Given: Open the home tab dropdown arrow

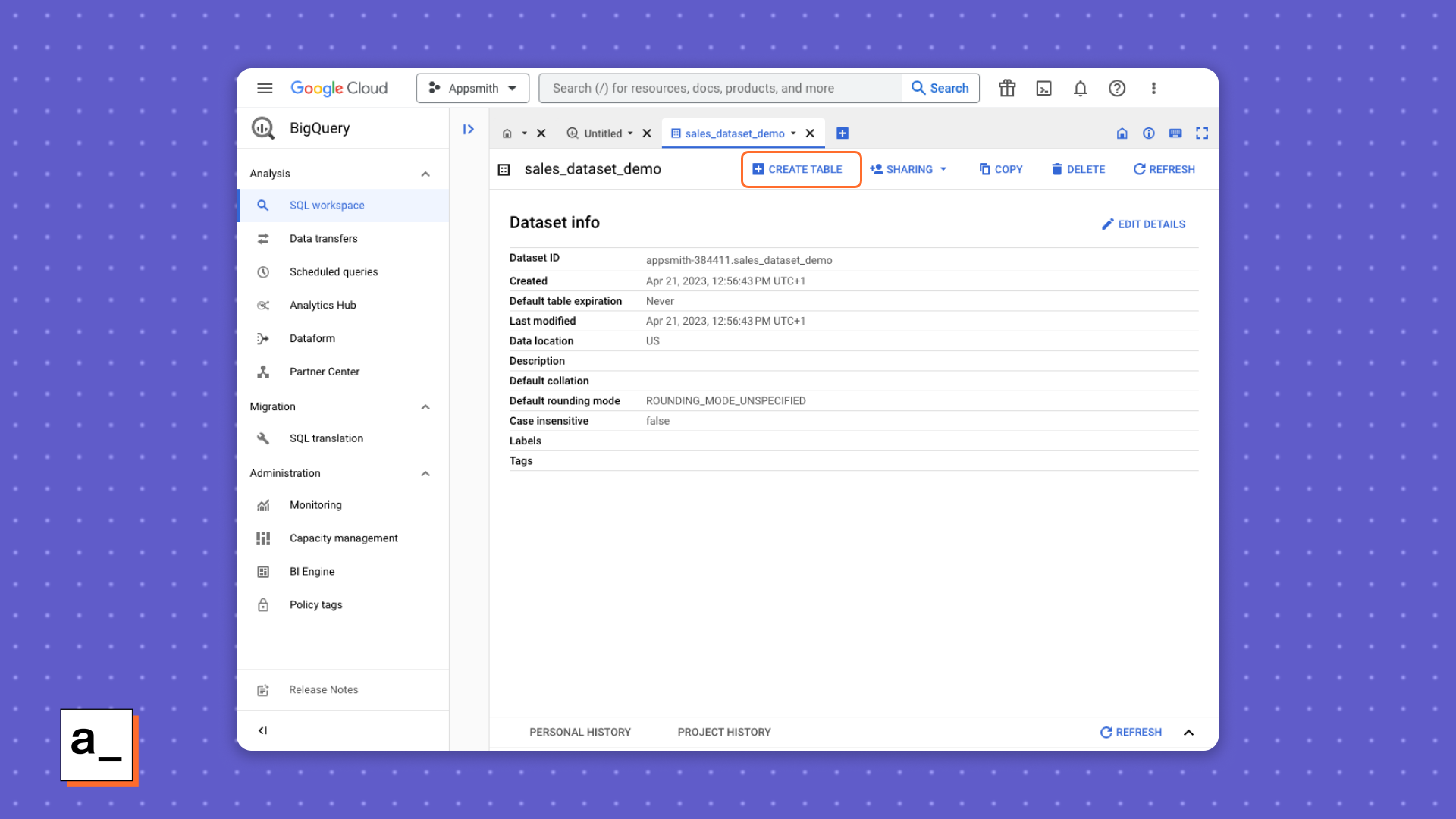Looking at the screenshot, I should [x=524, y=133].
